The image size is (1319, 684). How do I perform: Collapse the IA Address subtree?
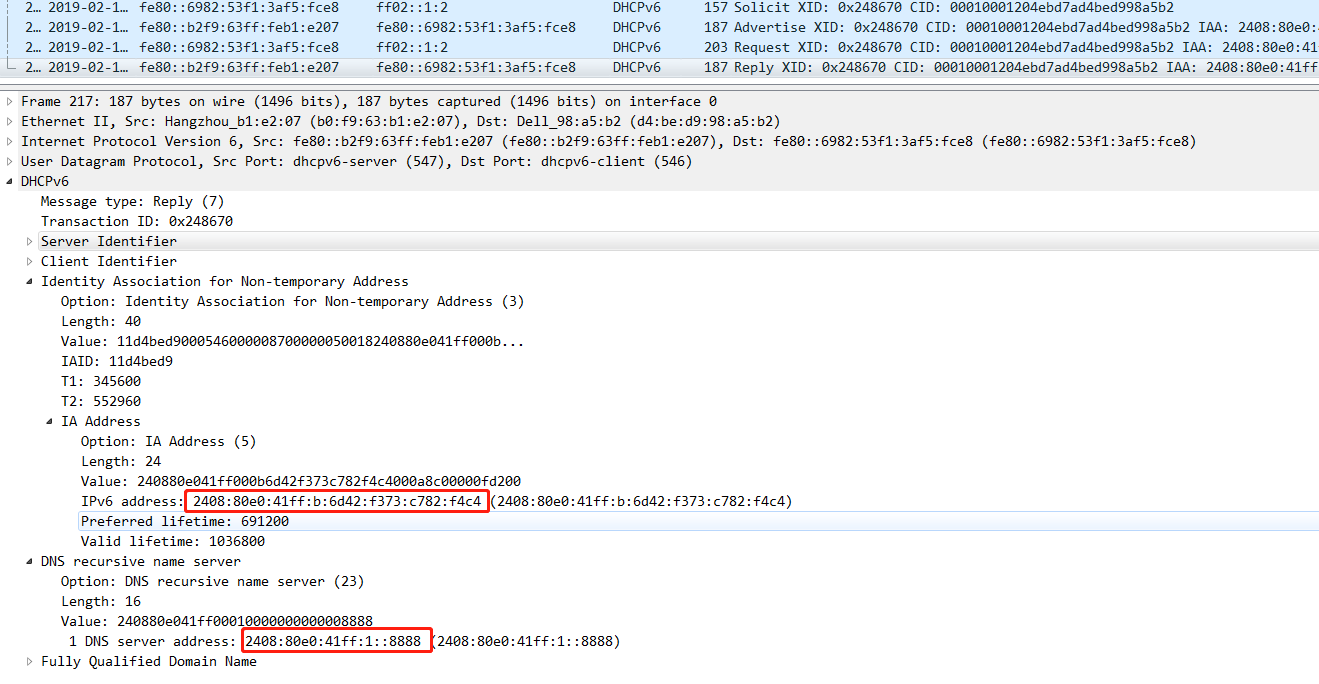click(x=49, y=421)
